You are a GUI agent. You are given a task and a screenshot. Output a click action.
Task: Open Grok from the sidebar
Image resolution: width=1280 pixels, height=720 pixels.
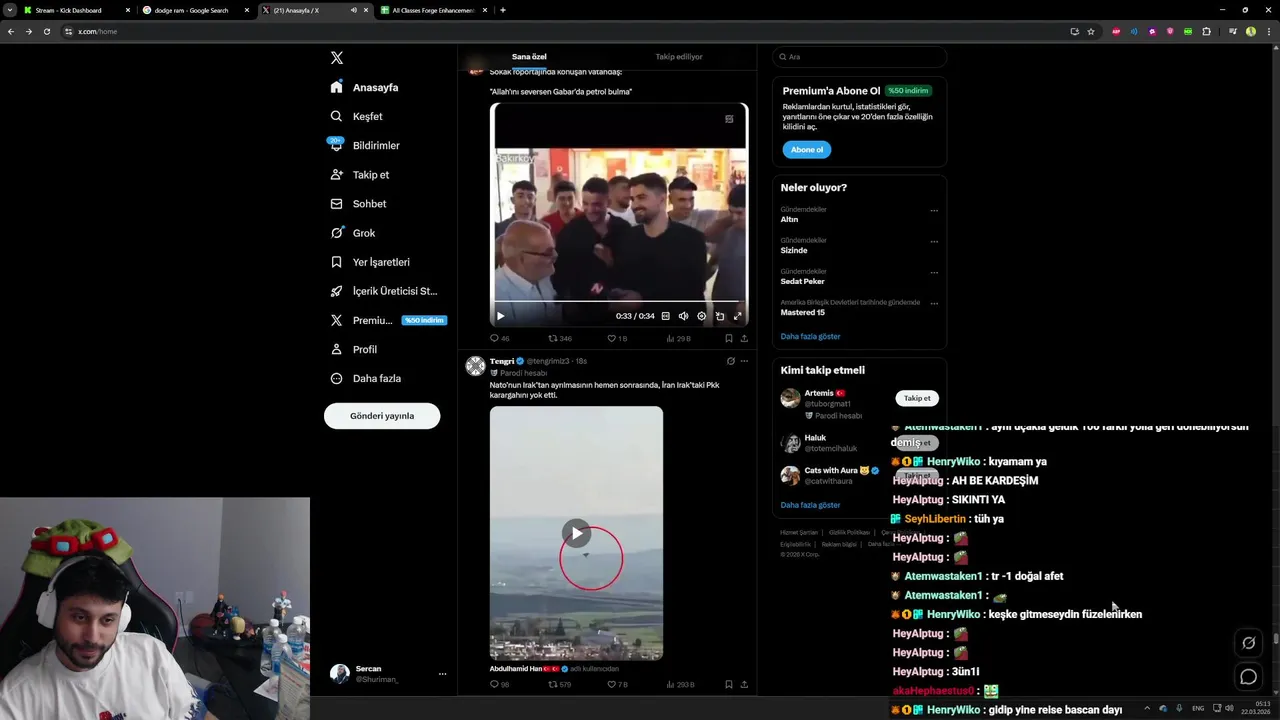point(353,233)
